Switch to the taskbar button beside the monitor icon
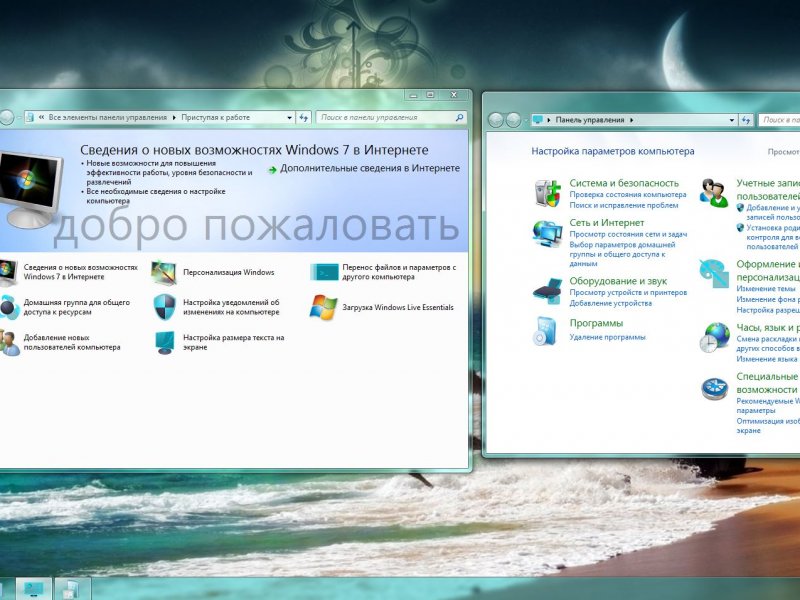 pyautogui.click(x=72, y=589)
